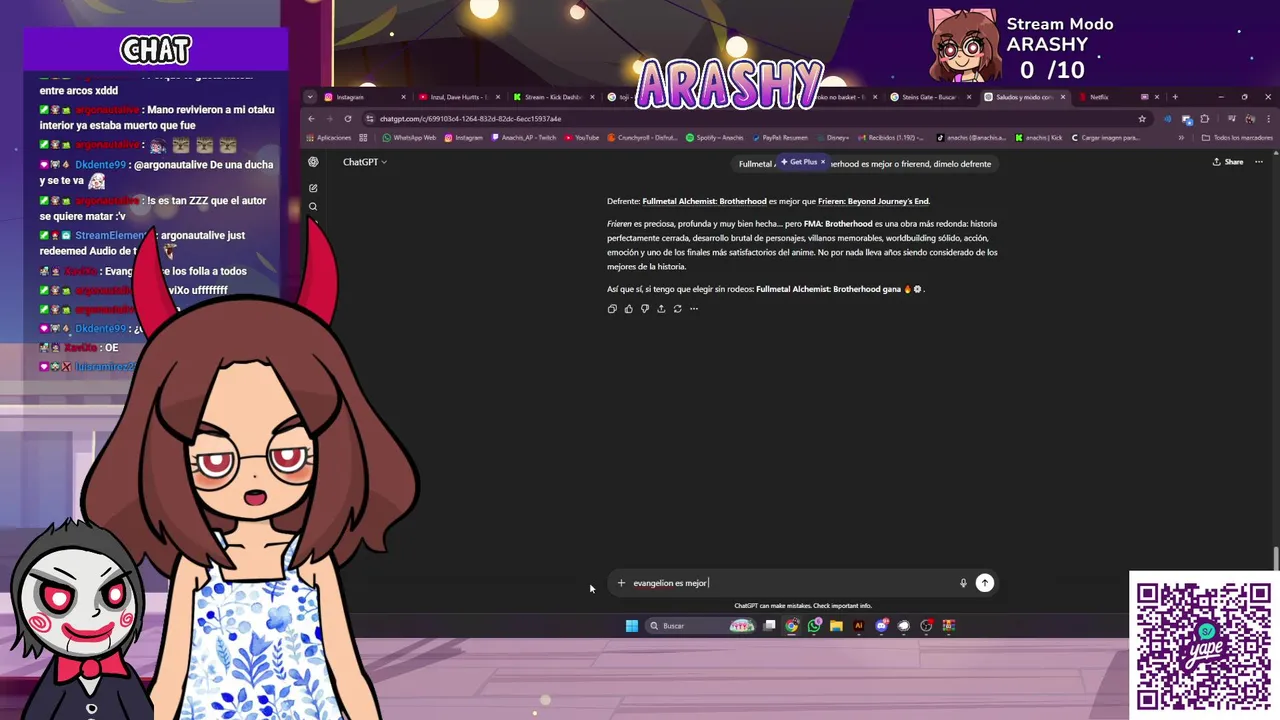Click the browser forward arrow

click(329, 118)
